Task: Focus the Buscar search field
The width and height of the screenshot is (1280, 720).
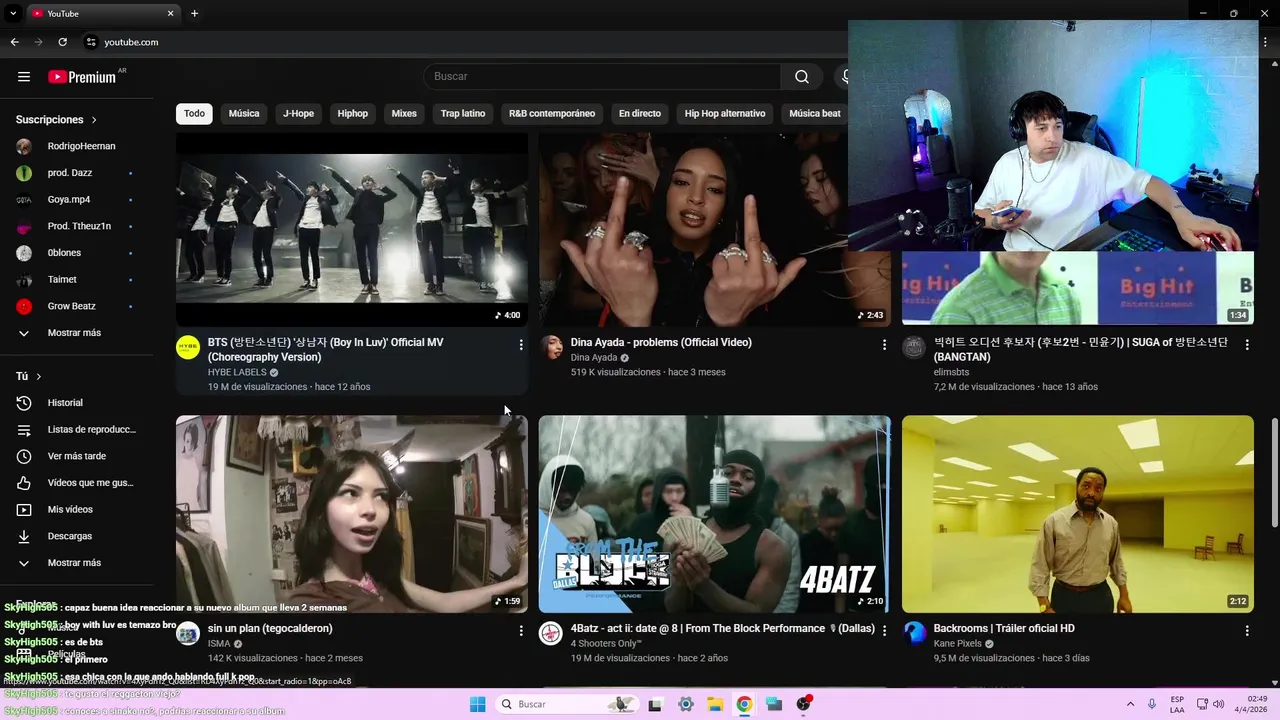Action: point(602,77)
